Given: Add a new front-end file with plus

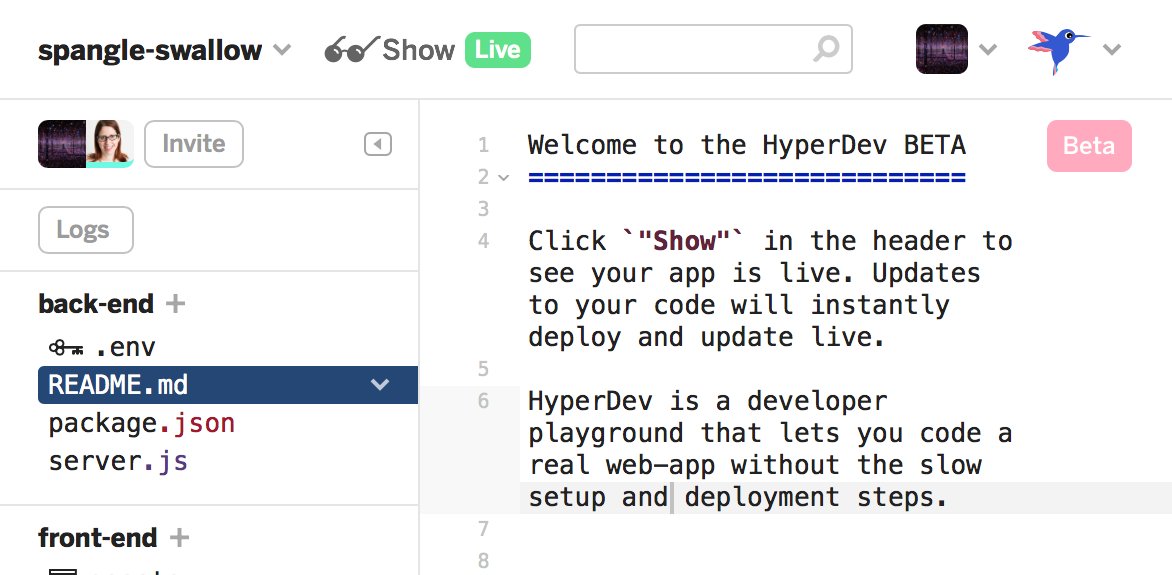Looking at the screenshot, I should point(179,538).
